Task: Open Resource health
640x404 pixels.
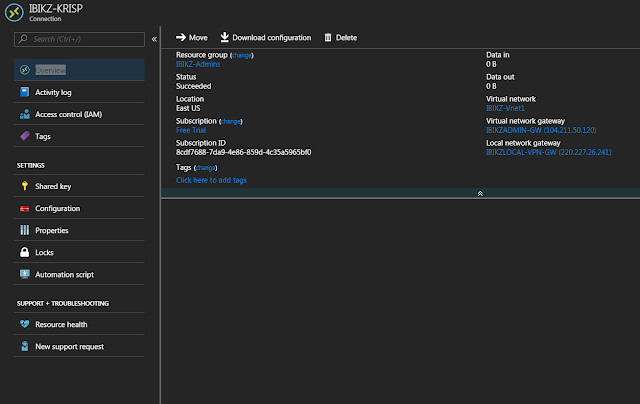Action: [79, 324]
